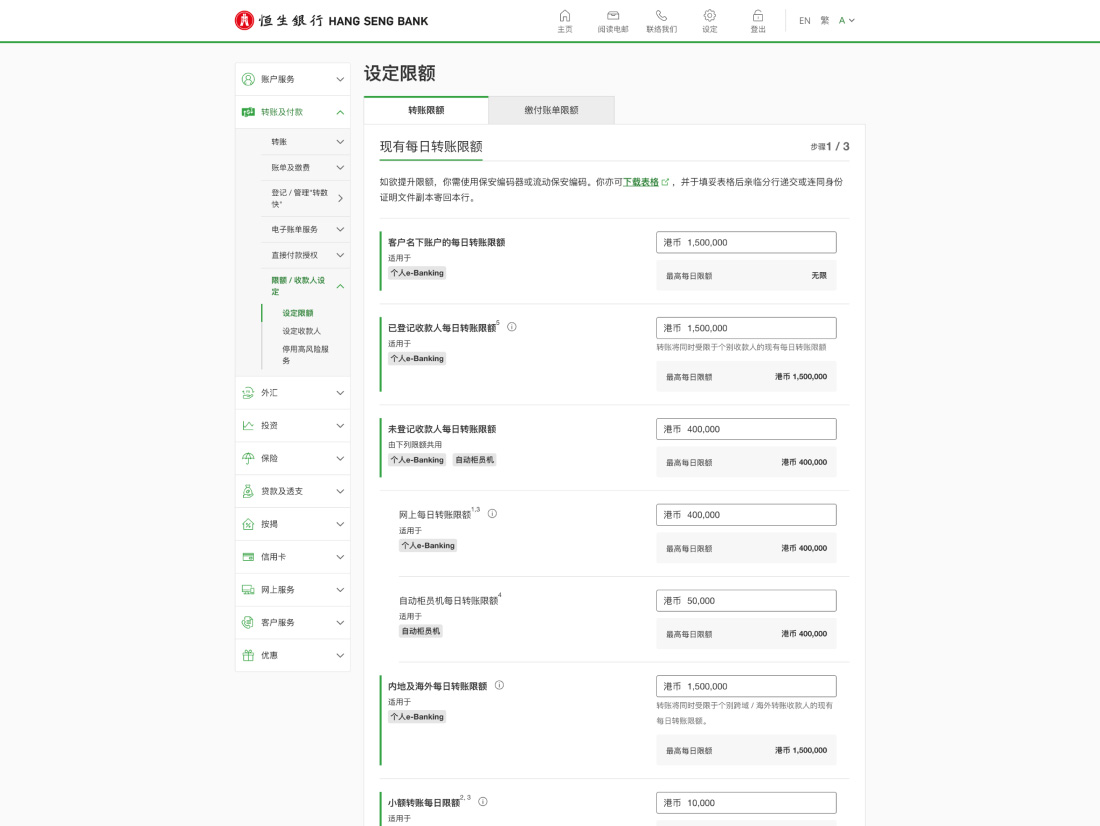The height and width of the screenshot is (826, 1100).
Task: Open 设定收款人 in the sidebar
Action: tap(301, 331)
